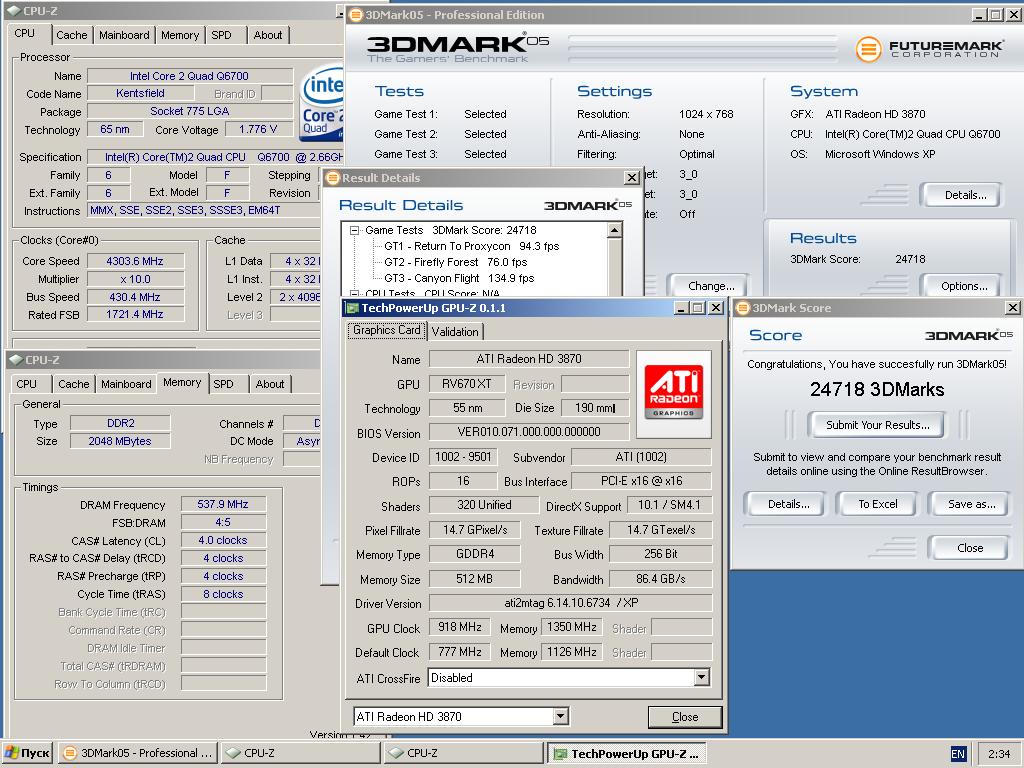Click Details button in 3DMark Score window
1024x768 pixels.
pos(788,504)
